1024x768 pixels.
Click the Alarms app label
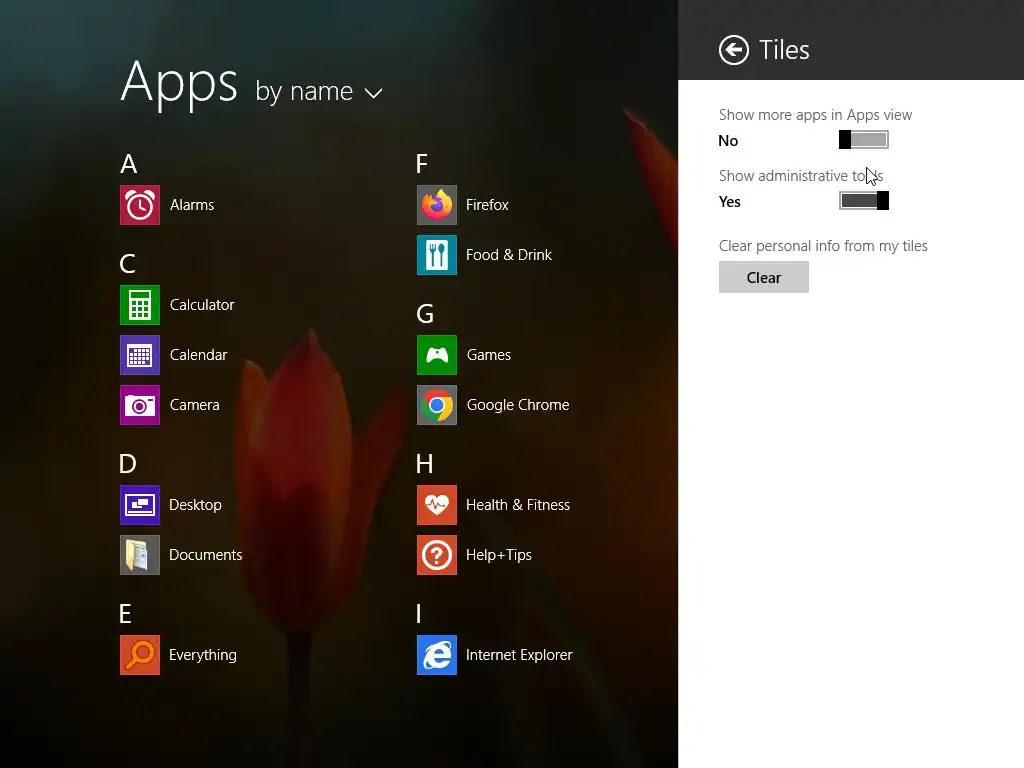[192, 205]
